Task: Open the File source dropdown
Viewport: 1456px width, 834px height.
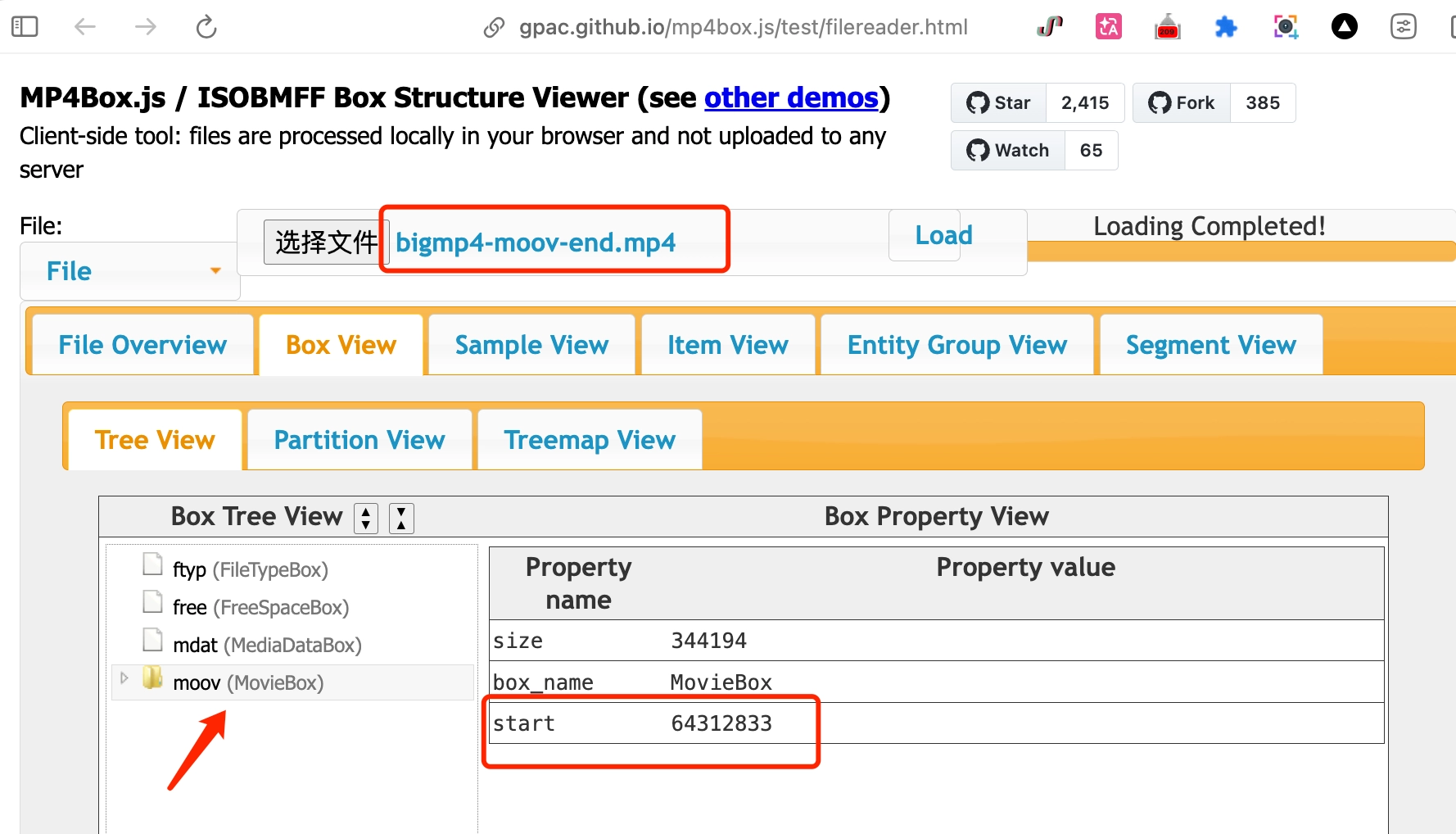Action: (x=130, y=271)
